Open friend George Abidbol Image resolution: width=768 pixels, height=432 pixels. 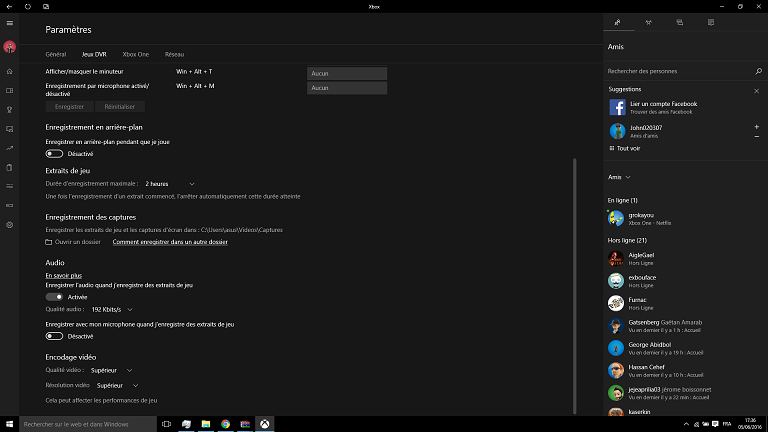pos(685,348)
